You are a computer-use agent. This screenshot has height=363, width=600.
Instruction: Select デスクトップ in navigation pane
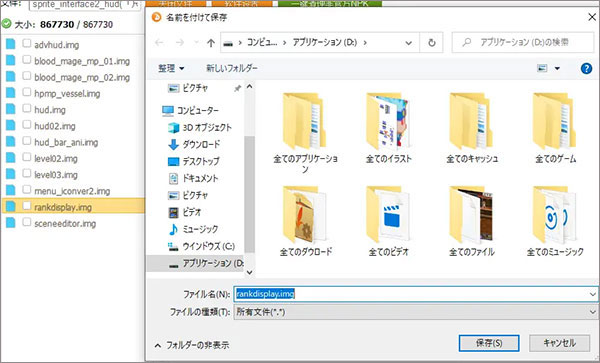coord(194,161)
